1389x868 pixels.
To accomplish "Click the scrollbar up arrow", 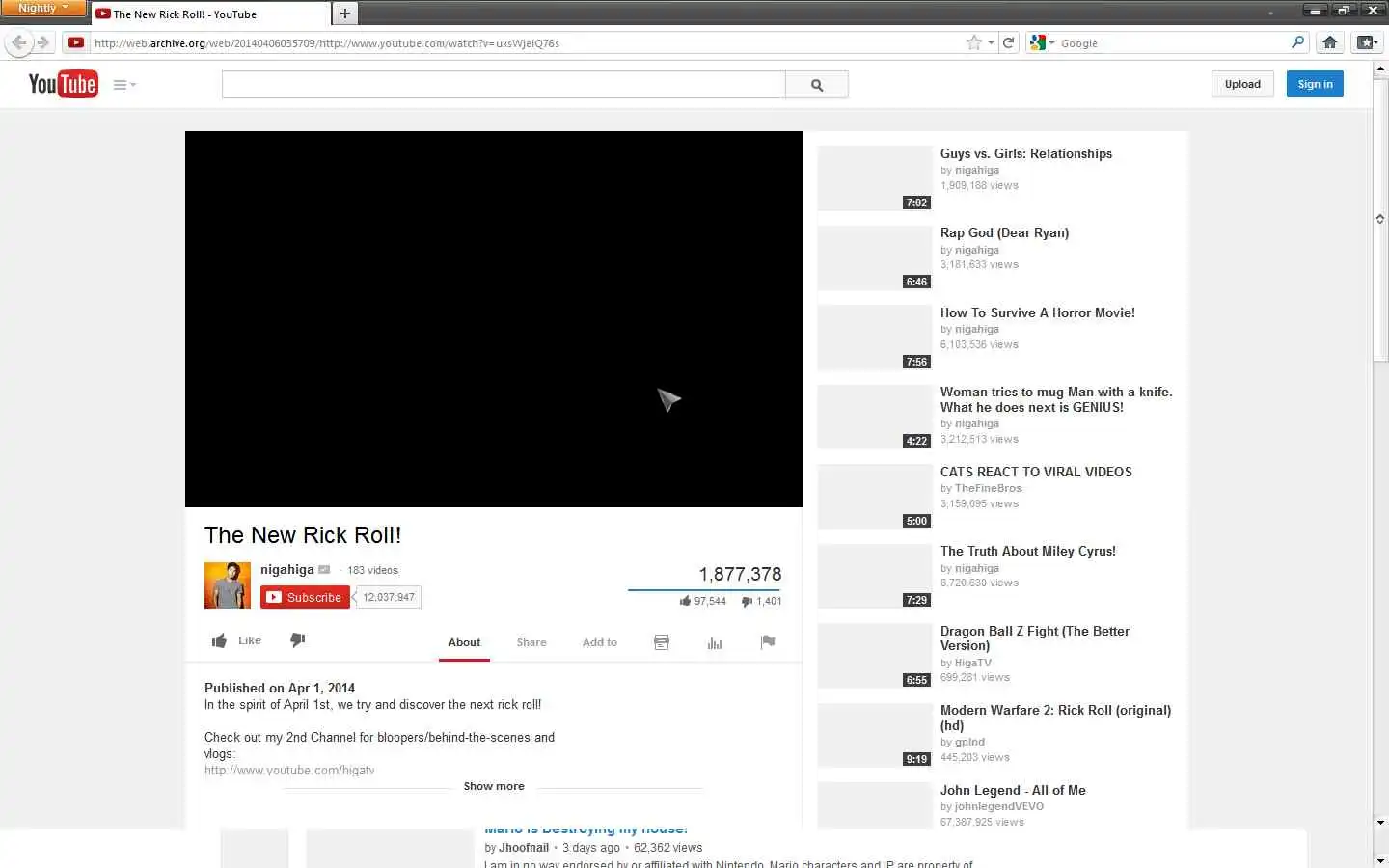I will click(x=1380, y=68).
